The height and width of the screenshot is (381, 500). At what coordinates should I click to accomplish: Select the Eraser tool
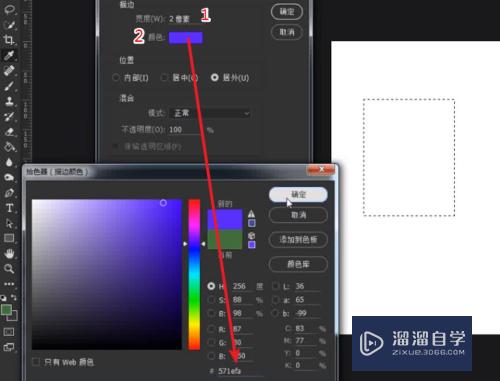(9, 132)
